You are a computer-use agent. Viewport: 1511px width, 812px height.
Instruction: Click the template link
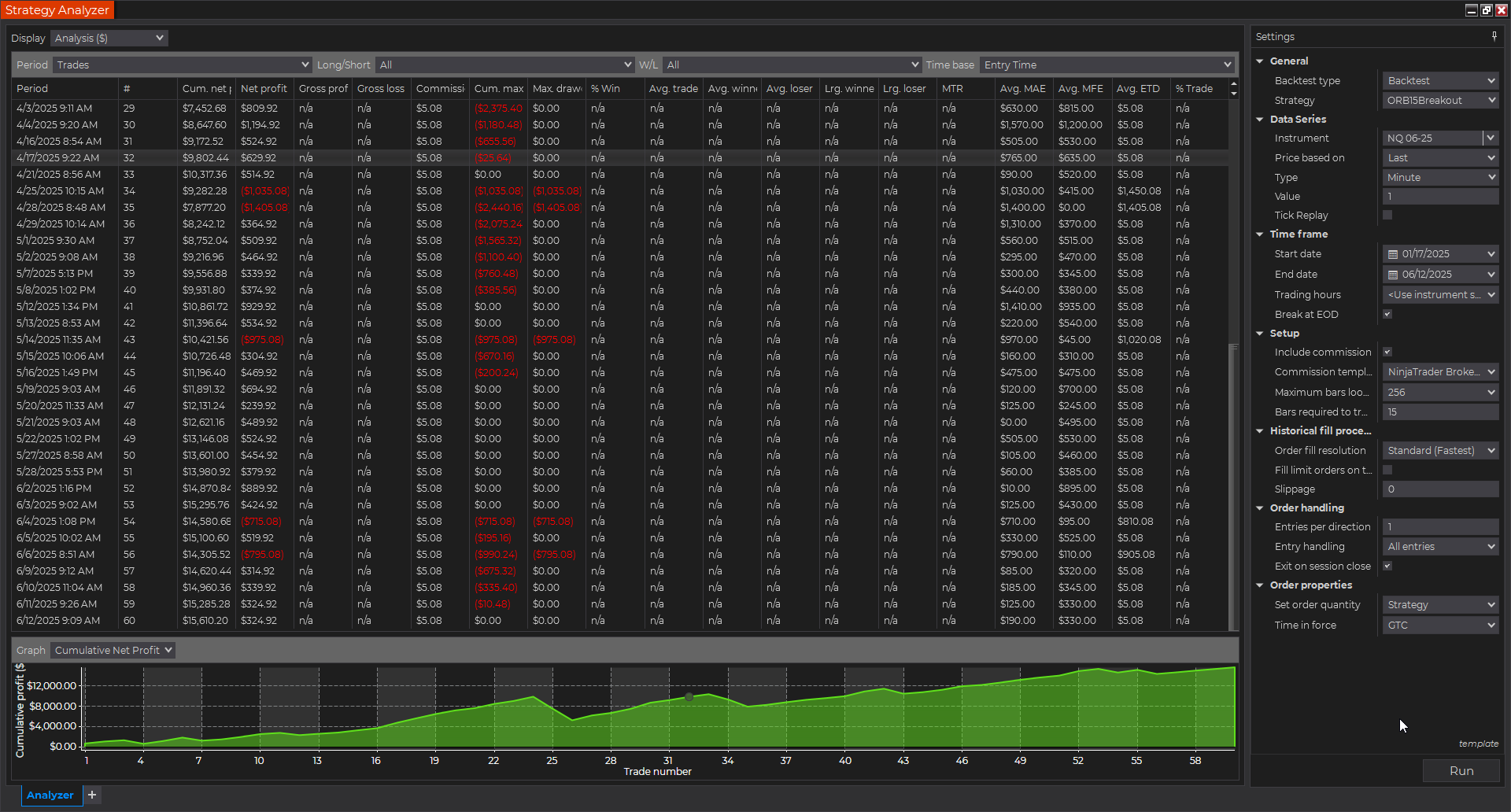coord(1478,744)
